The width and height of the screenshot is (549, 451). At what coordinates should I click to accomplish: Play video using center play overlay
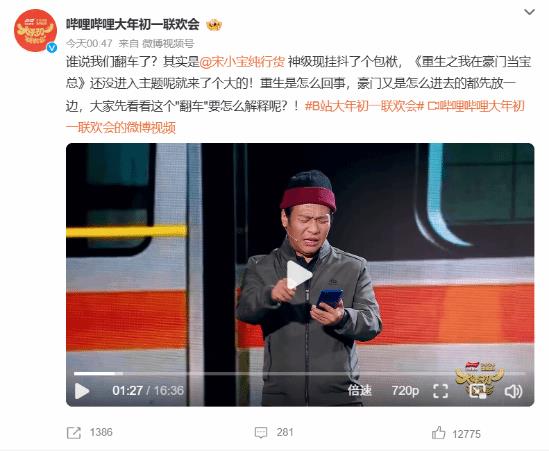[x=298, y=275]
